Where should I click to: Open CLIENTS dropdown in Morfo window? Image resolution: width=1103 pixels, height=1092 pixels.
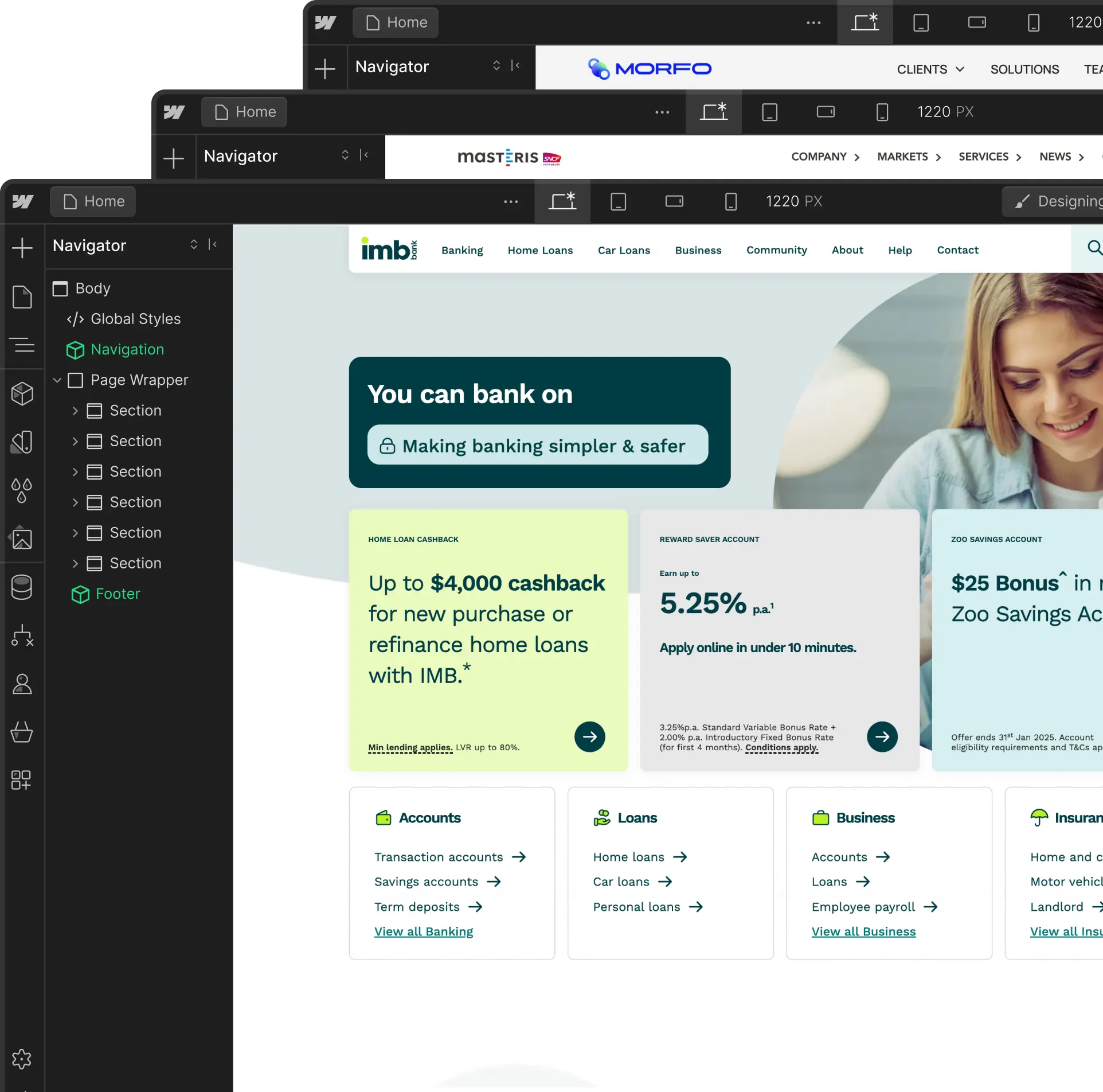click(930, 69)
